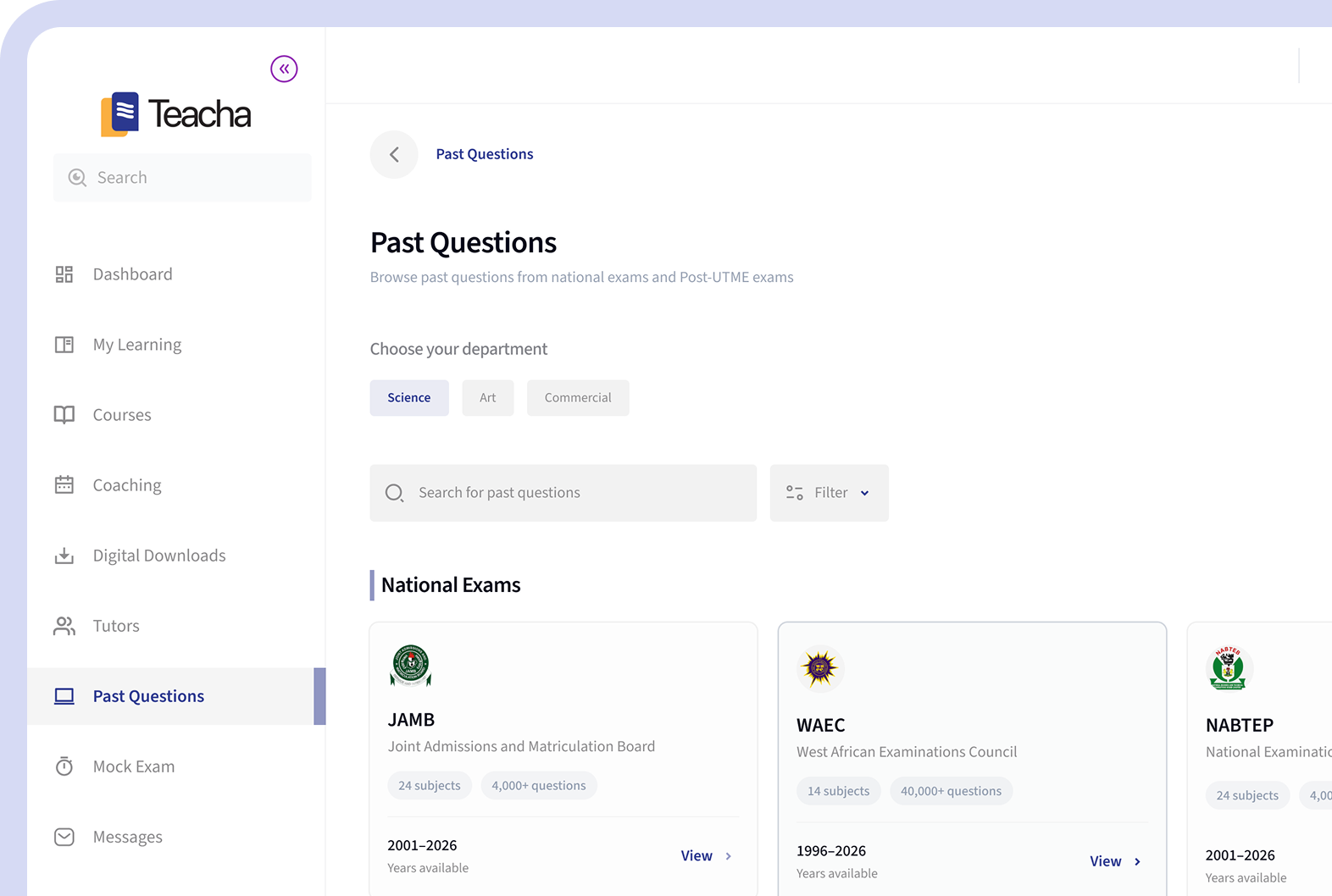
Task: Select Past Questions in sidebar
Action: pyautogui.click(x=176, y=696)
